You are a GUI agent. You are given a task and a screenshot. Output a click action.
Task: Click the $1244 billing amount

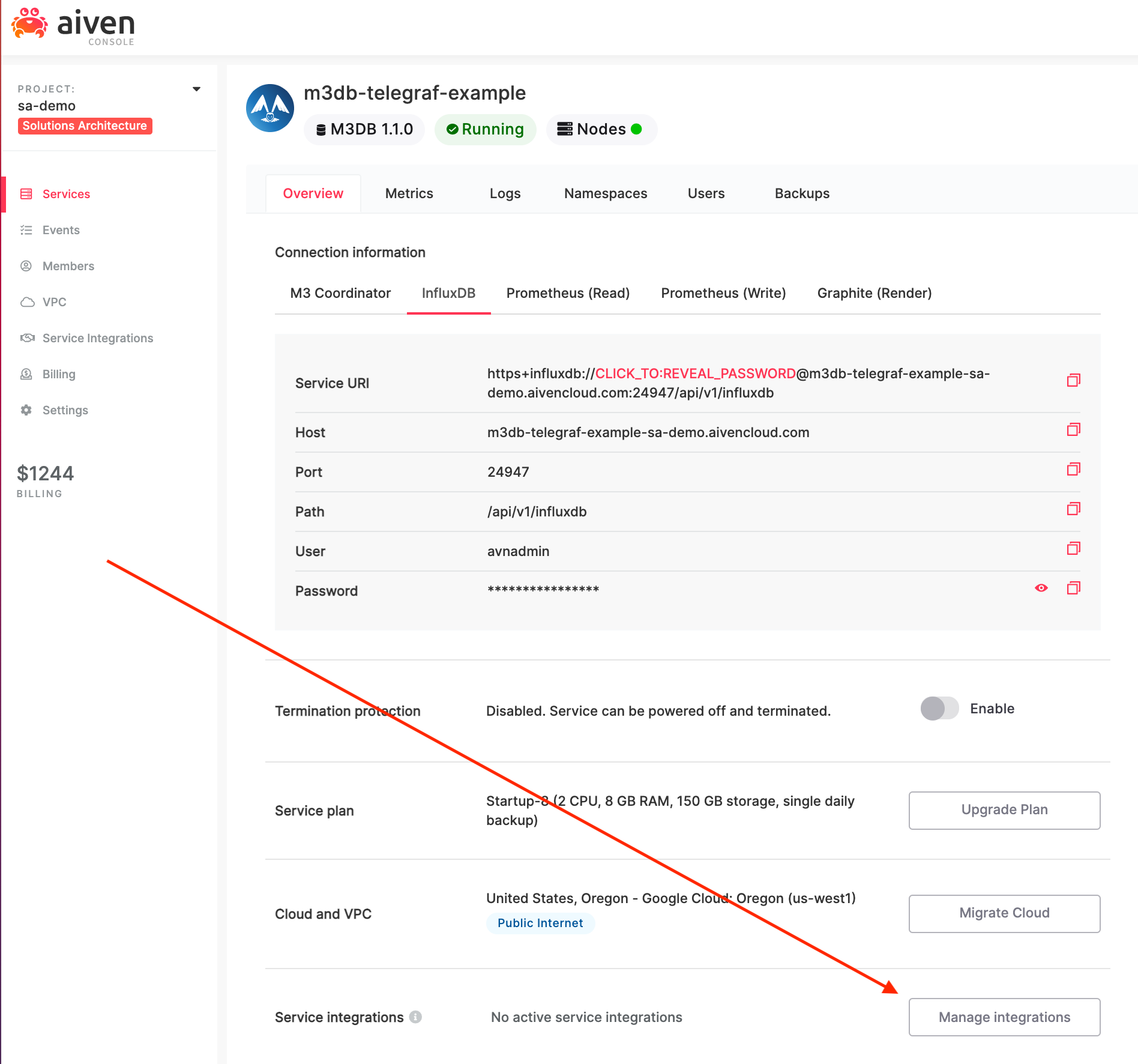coord(45,473)
